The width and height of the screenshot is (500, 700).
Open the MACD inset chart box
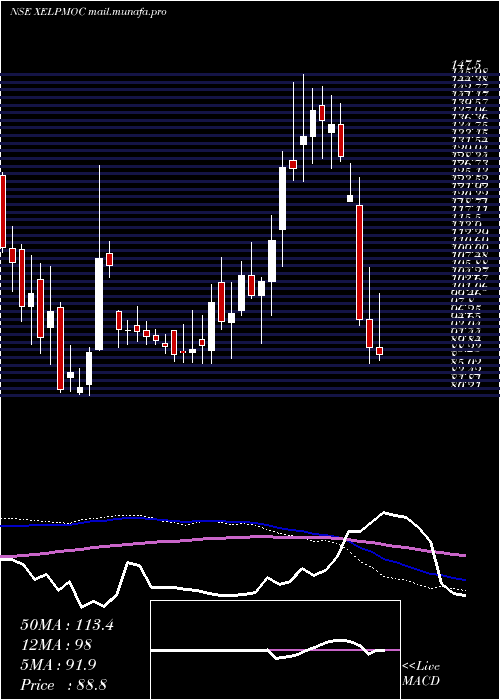[275, 650]
